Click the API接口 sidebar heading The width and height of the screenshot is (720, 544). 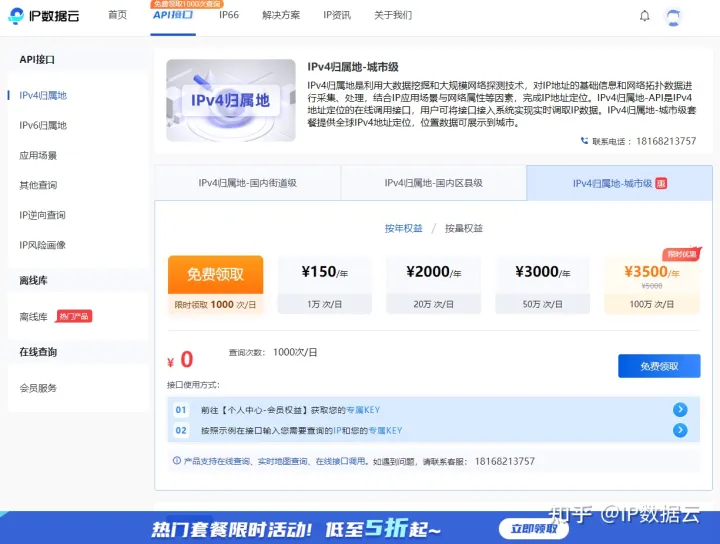pyautogui.click(x=37, y=60)
